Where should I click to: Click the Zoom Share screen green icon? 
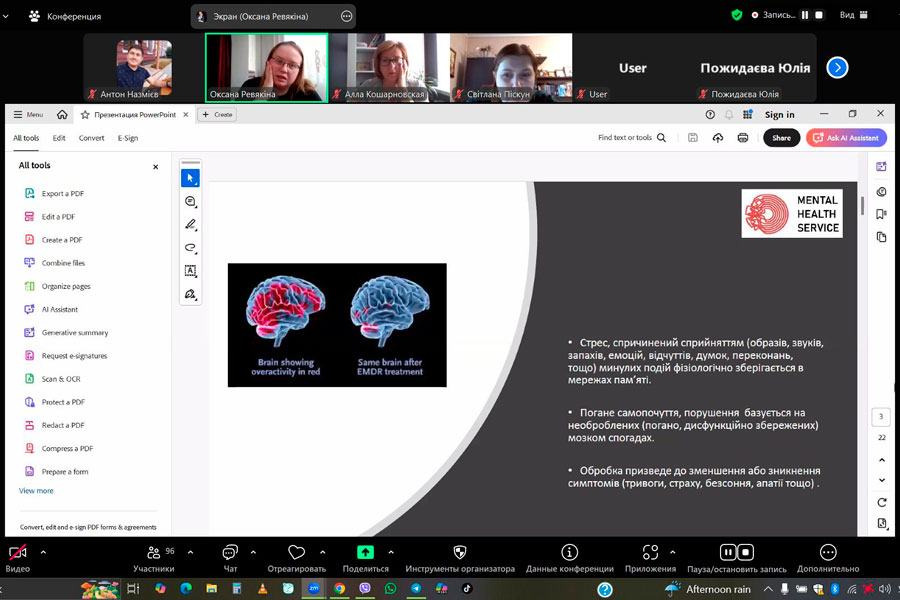365,552
